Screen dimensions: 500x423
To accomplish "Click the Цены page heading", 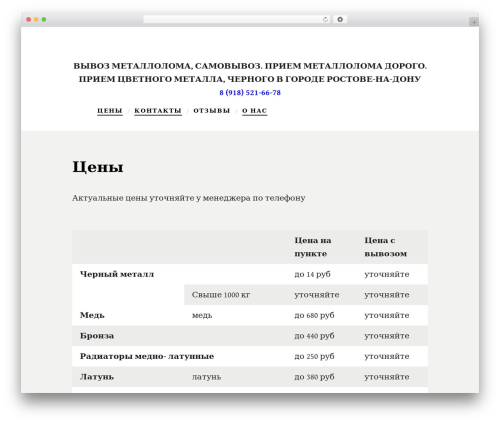I will click(x=98, y=167).
